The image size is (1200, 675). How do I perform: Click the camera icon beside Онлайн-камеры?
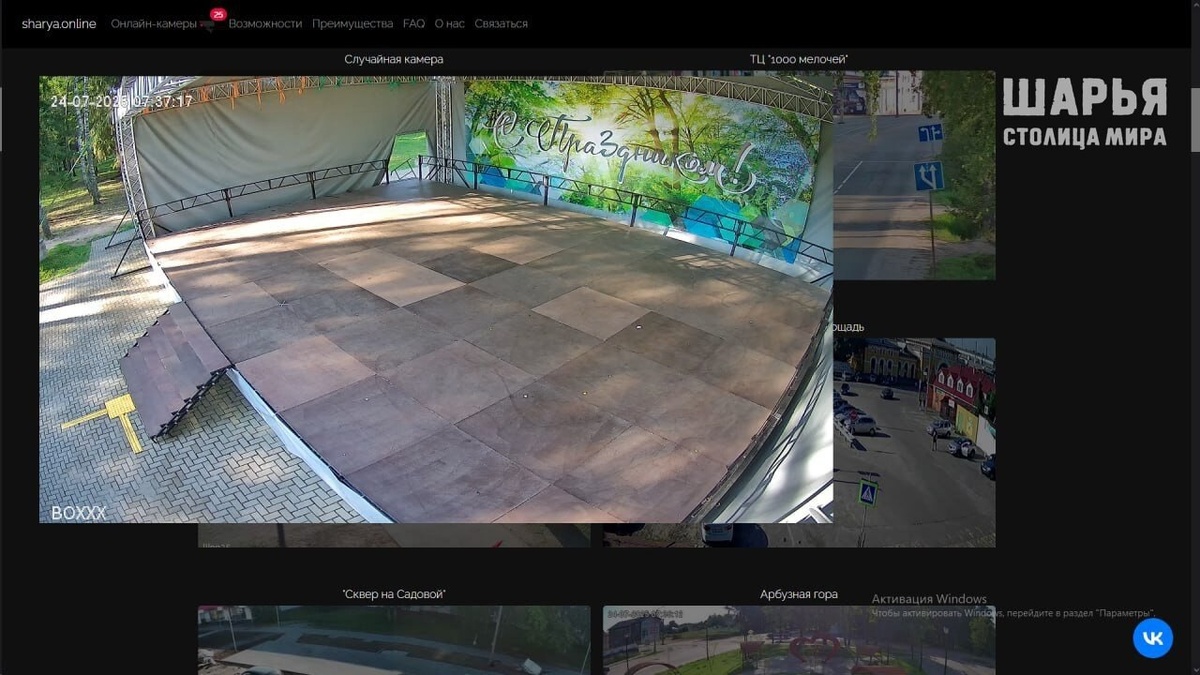click(206, 25)
